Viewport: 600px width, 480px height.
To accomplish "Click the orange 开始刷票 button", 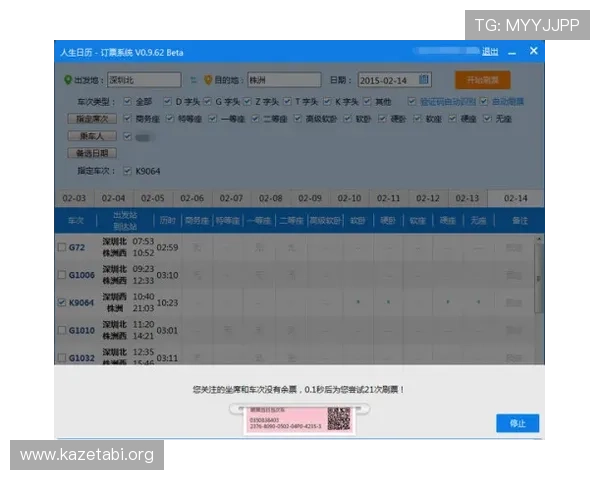I will [x=483, y=80].
